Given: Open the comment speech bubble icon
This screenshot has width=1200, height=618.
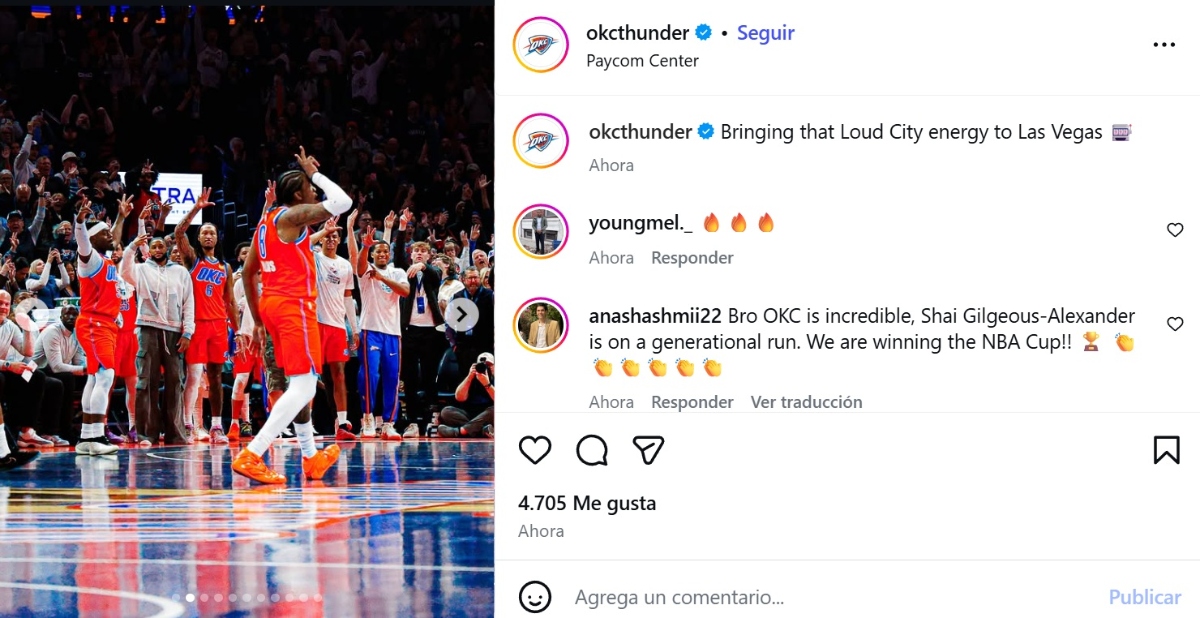Looking at the screenshot, I should click(592, 450).
